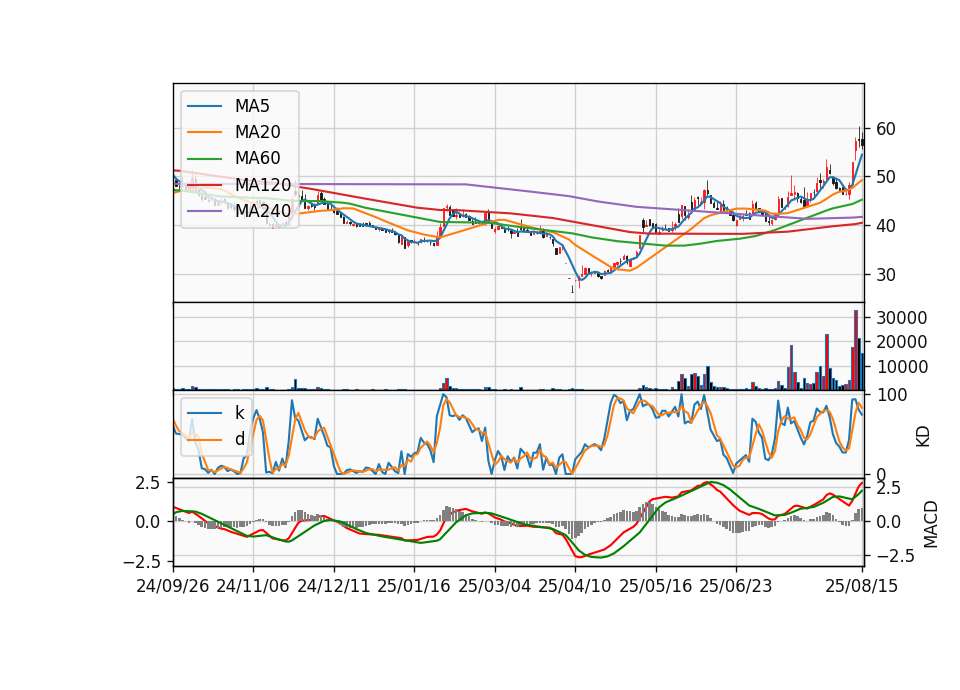This screenshot has width=960, height=690.
Task: Click the left MACD axis value −2.5
Action: click(142, 561)
